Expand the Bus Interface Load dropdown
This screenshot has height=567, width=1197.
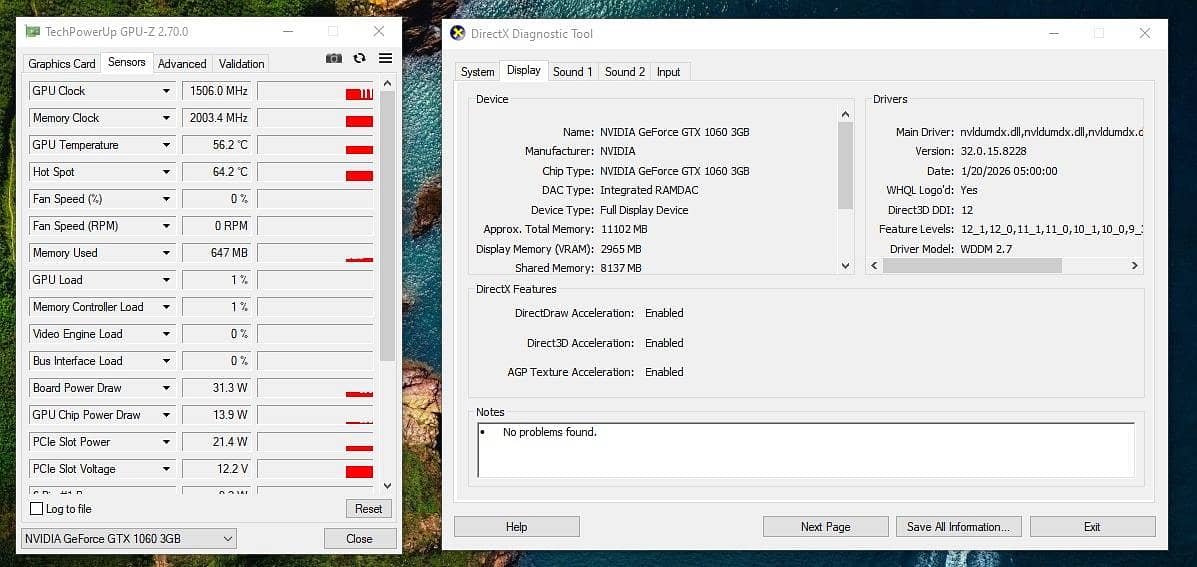166,361
